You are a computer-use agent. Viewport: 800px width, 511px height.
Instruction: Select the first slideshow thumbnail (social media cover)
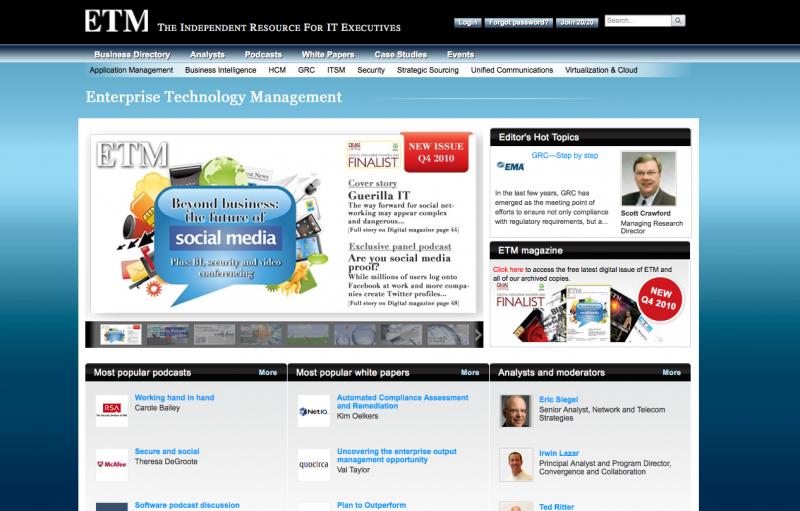click(121, 335)
